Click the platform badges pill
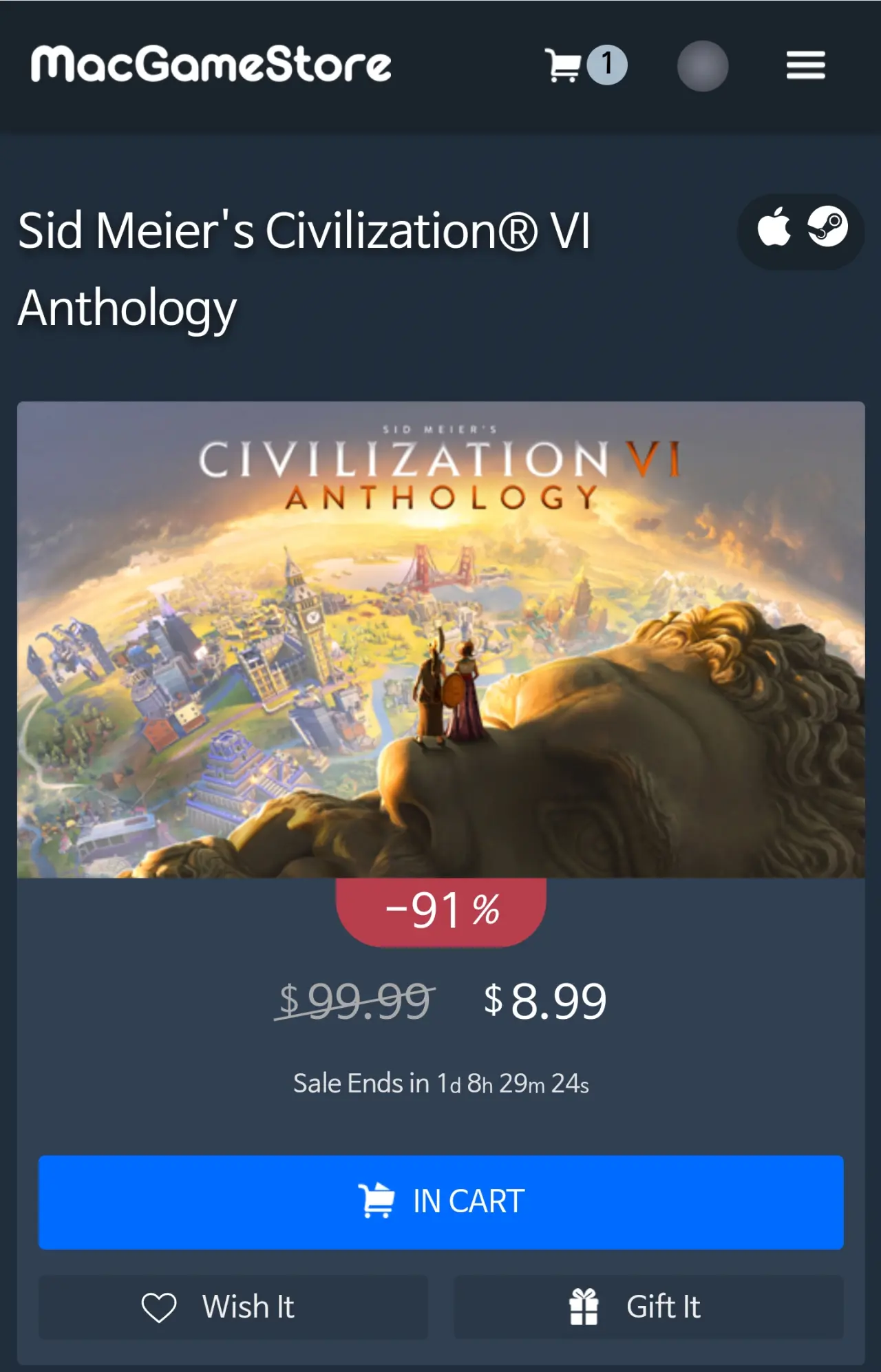Screen dimensions: 881x1372 [801, 231]
